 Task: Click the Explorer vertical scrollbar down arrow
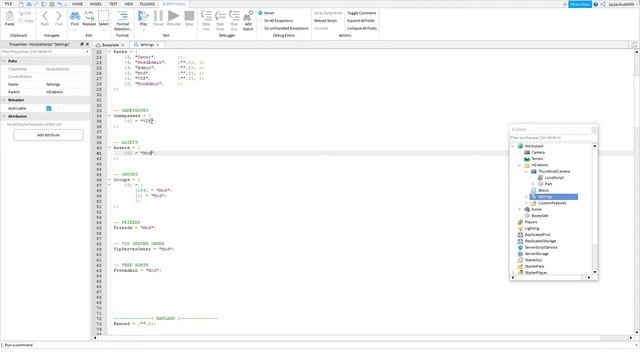pyautogui.click(x=595, y=272)
